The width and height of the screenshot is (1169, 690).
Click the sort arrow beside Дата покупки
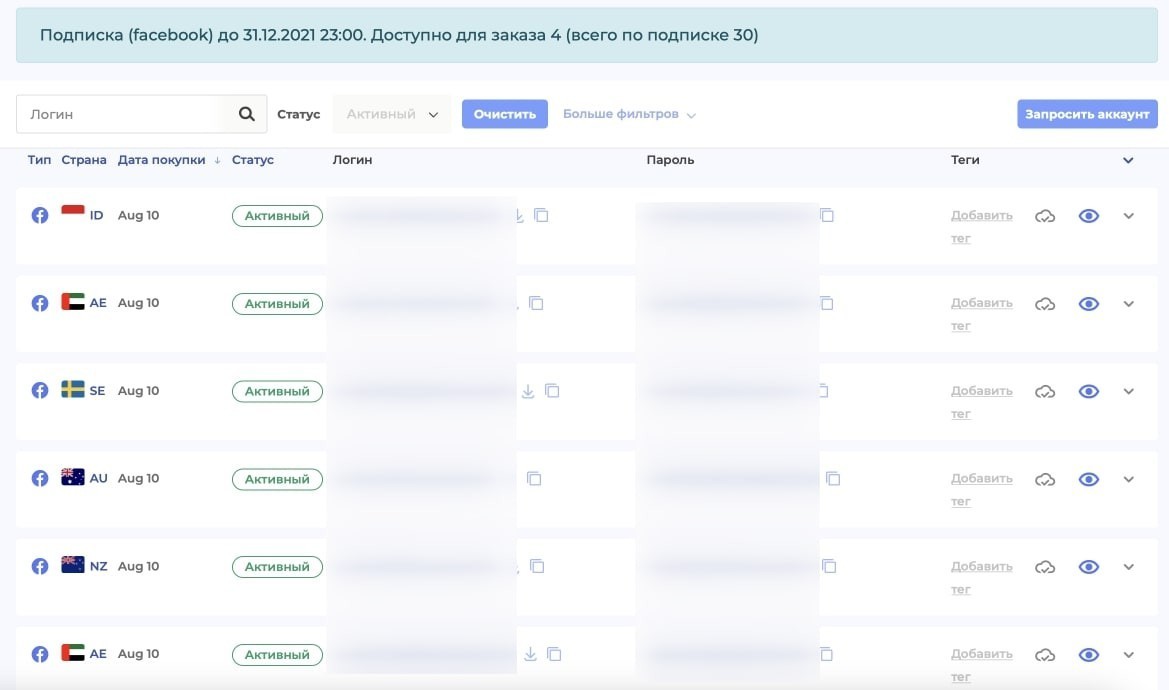[x=217, y=160]
